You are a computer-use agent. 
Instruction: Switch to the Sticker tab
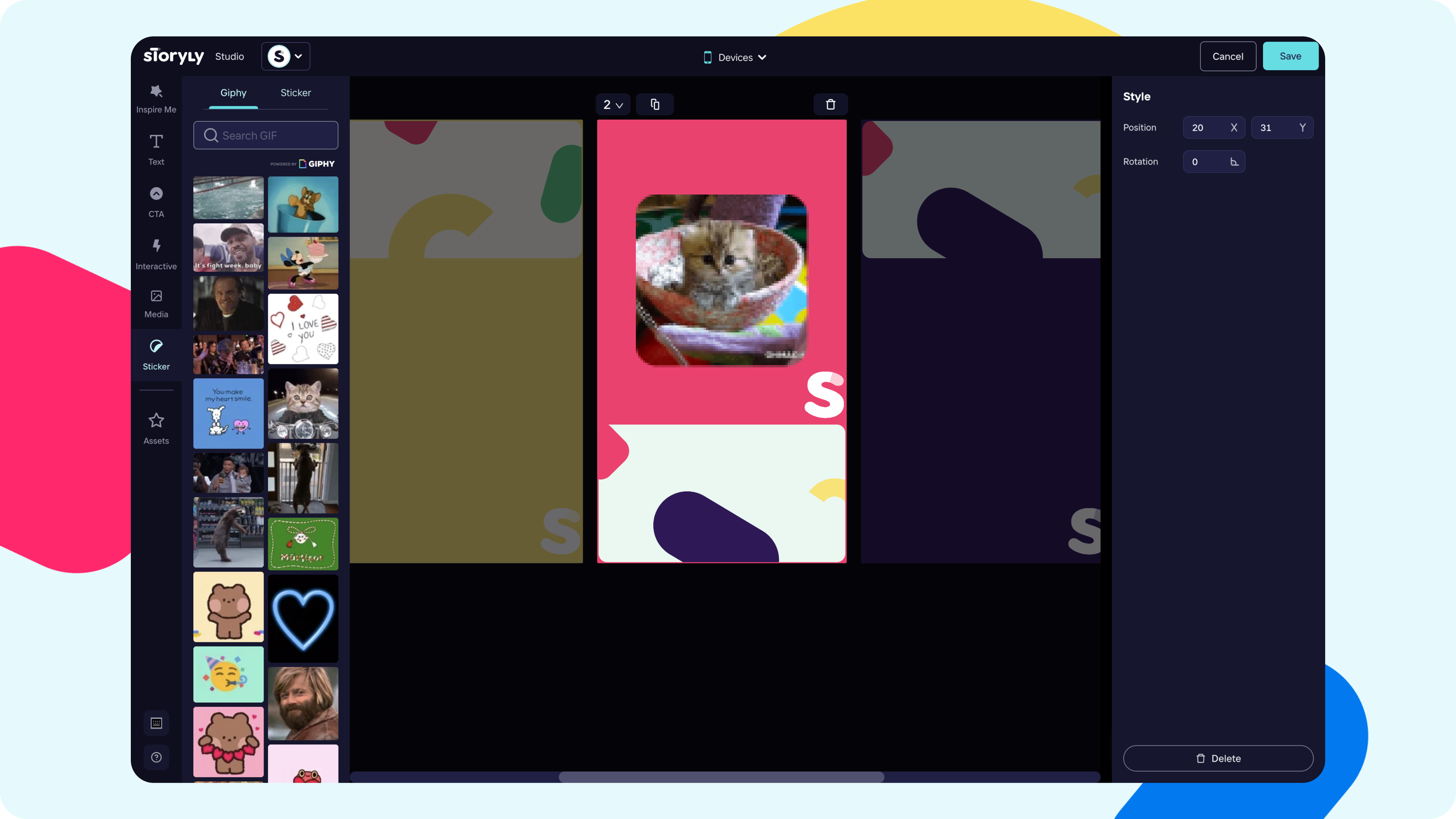(x=296, y=93)
